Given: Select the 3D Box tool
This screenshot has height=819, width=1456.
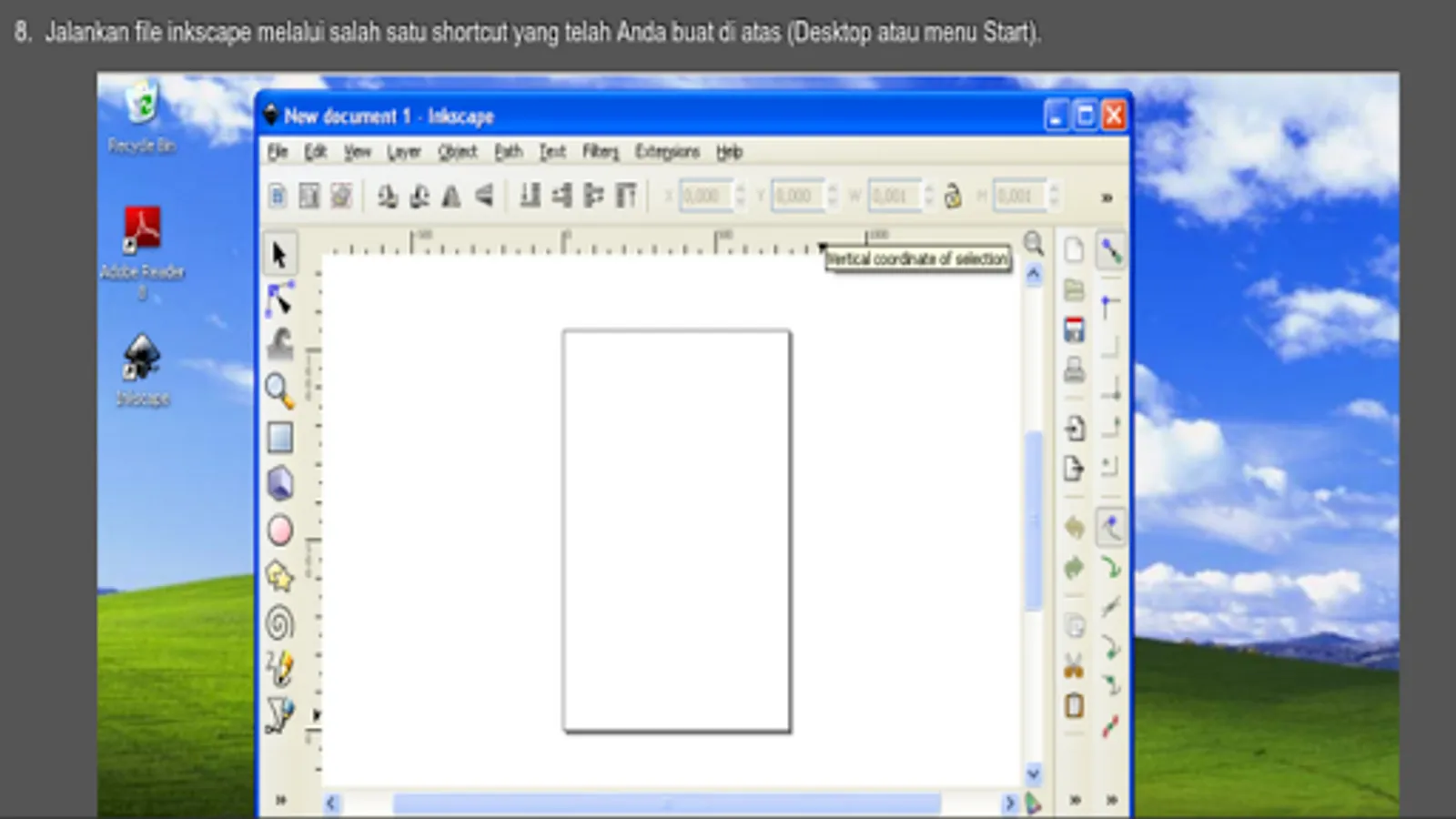Looking at the screenshot, I should [x=279, y=483].
